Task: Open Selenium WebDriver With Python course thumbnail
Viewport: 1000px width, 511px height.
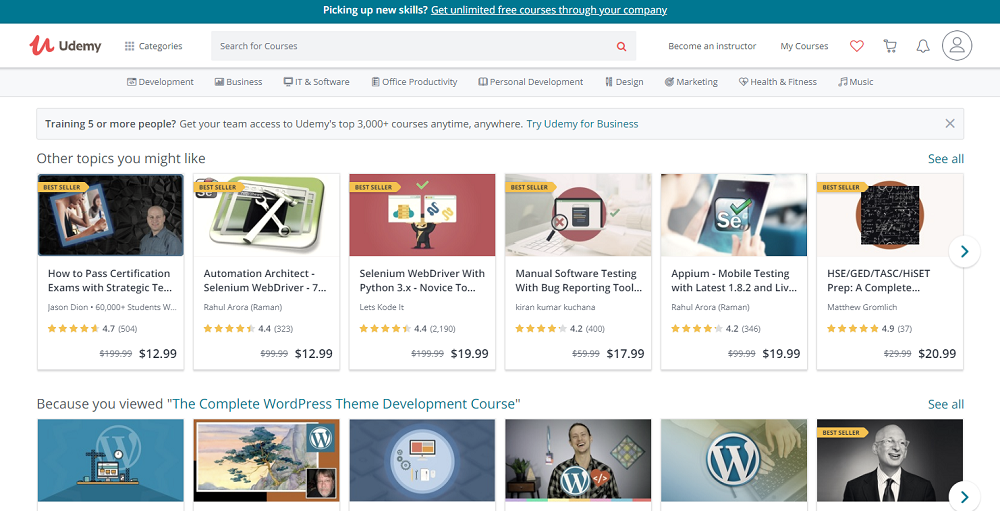Action: [x=422, y=215]
